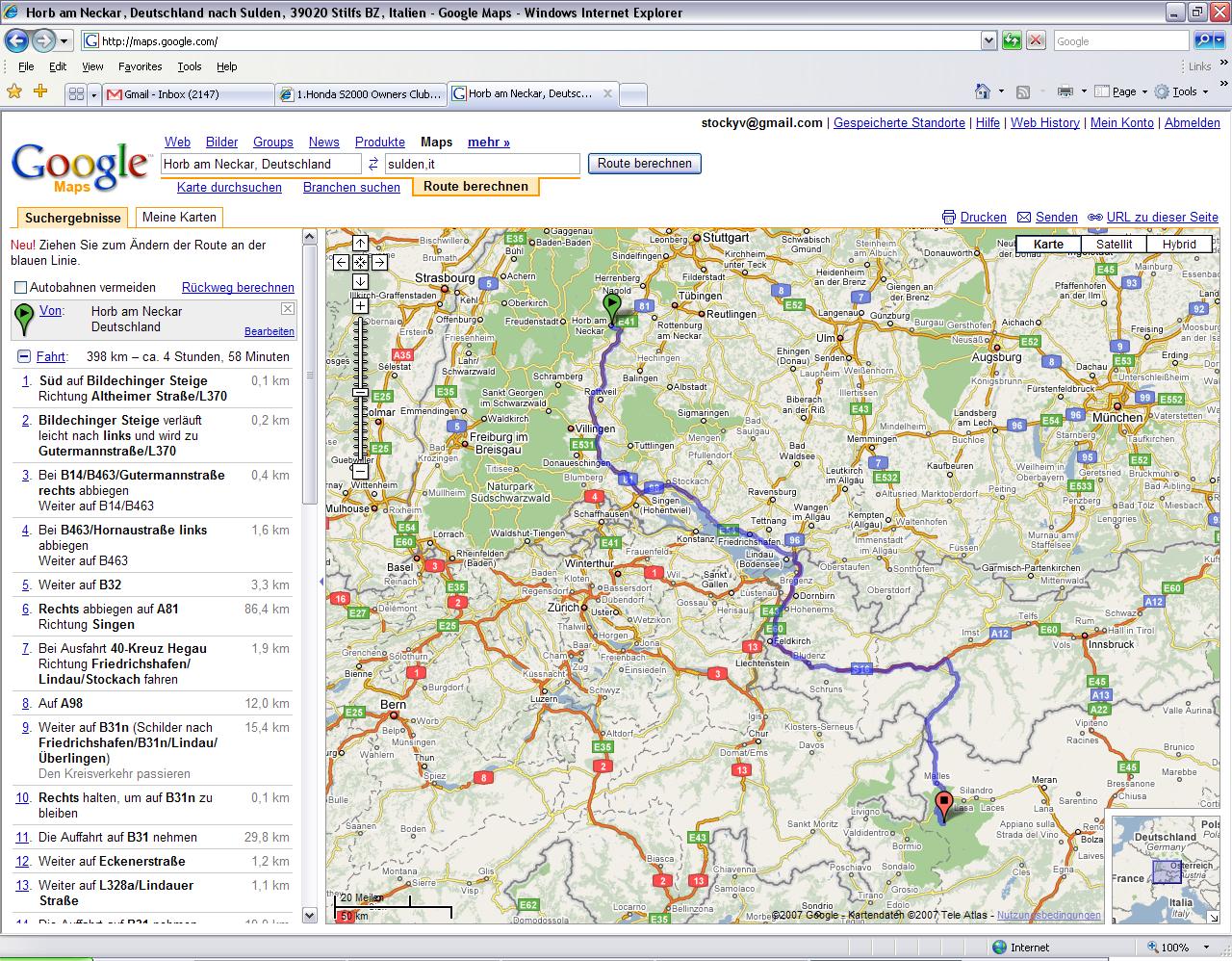Open the address bar dropdown arrow
Viewport: 1232px width, 961px height.
tap(988, 40)
